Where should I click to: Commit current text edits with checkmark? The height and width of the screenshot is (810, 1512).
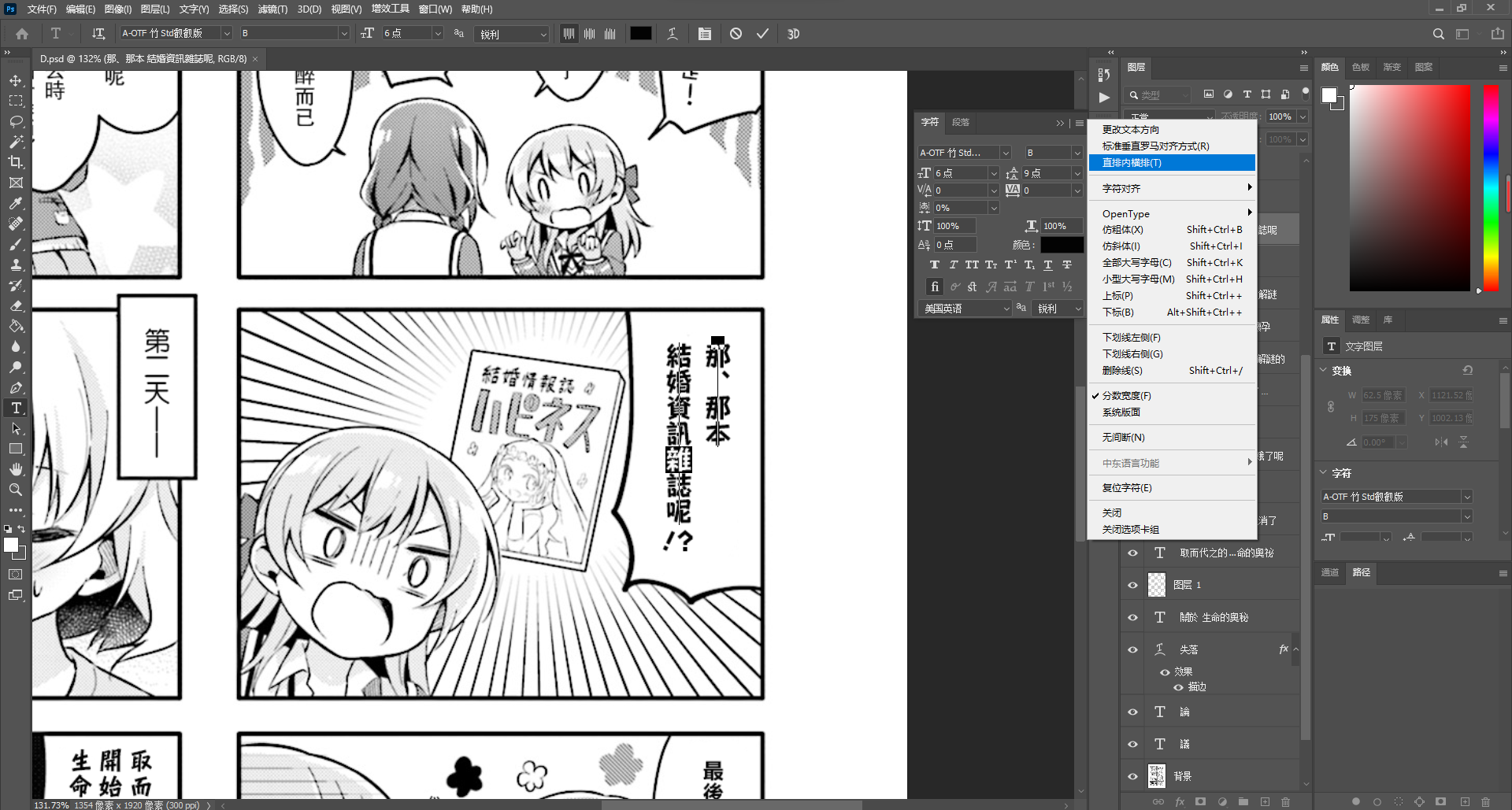coord(762,34)
